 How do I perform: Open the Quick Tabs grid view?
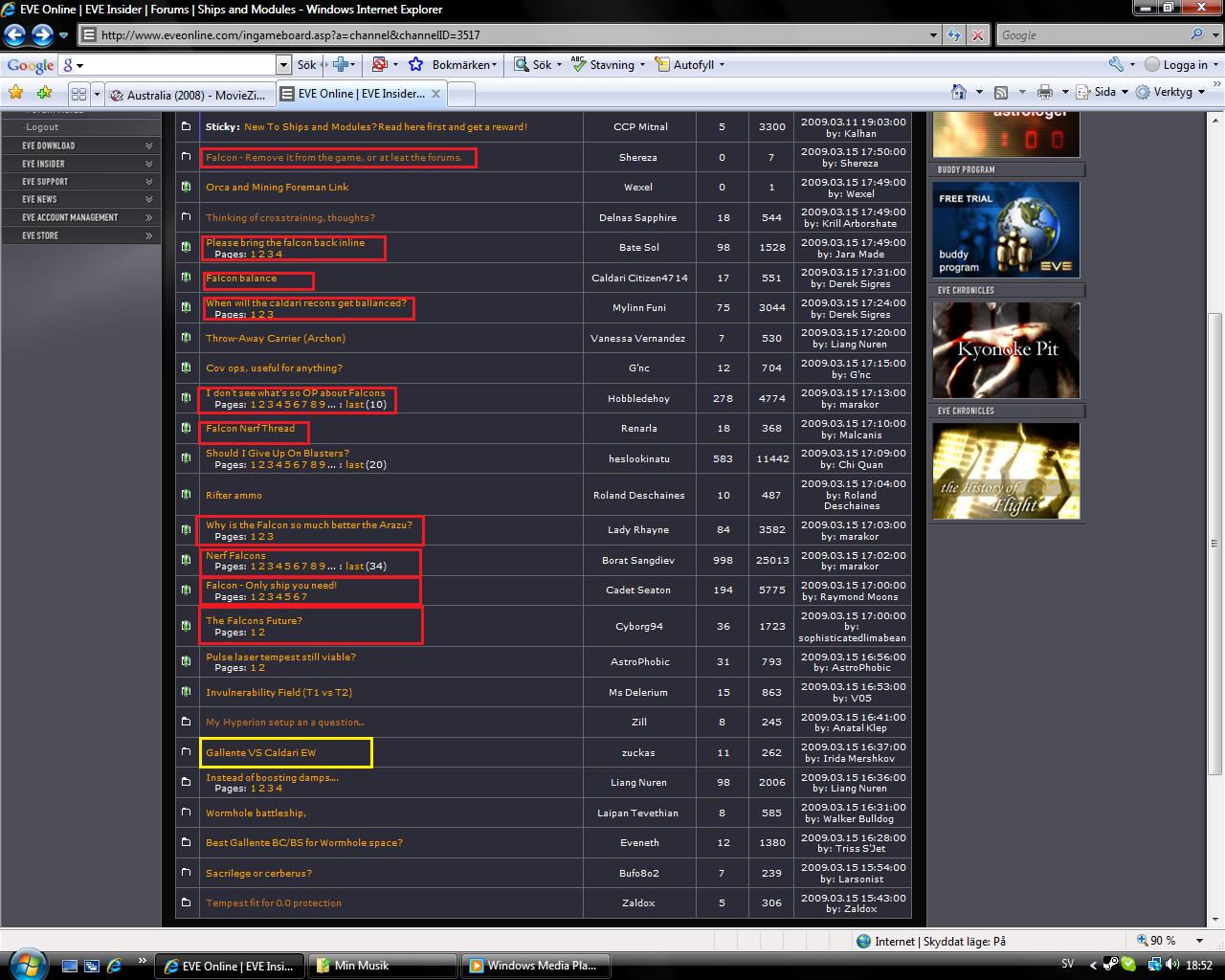point(78,94)
